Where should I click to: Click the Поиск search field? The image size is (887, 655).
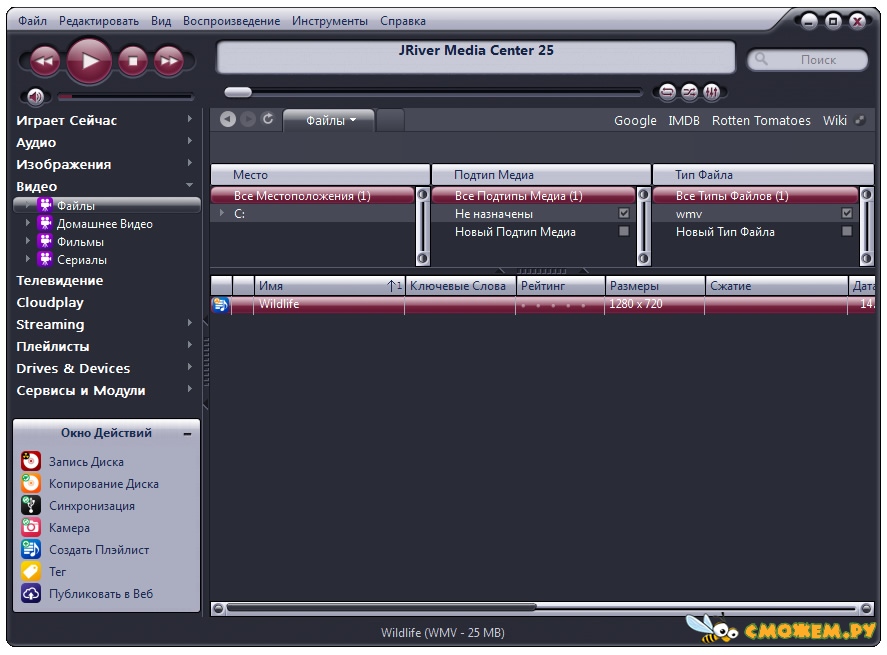pyautogui.click(x=808, y=59)
